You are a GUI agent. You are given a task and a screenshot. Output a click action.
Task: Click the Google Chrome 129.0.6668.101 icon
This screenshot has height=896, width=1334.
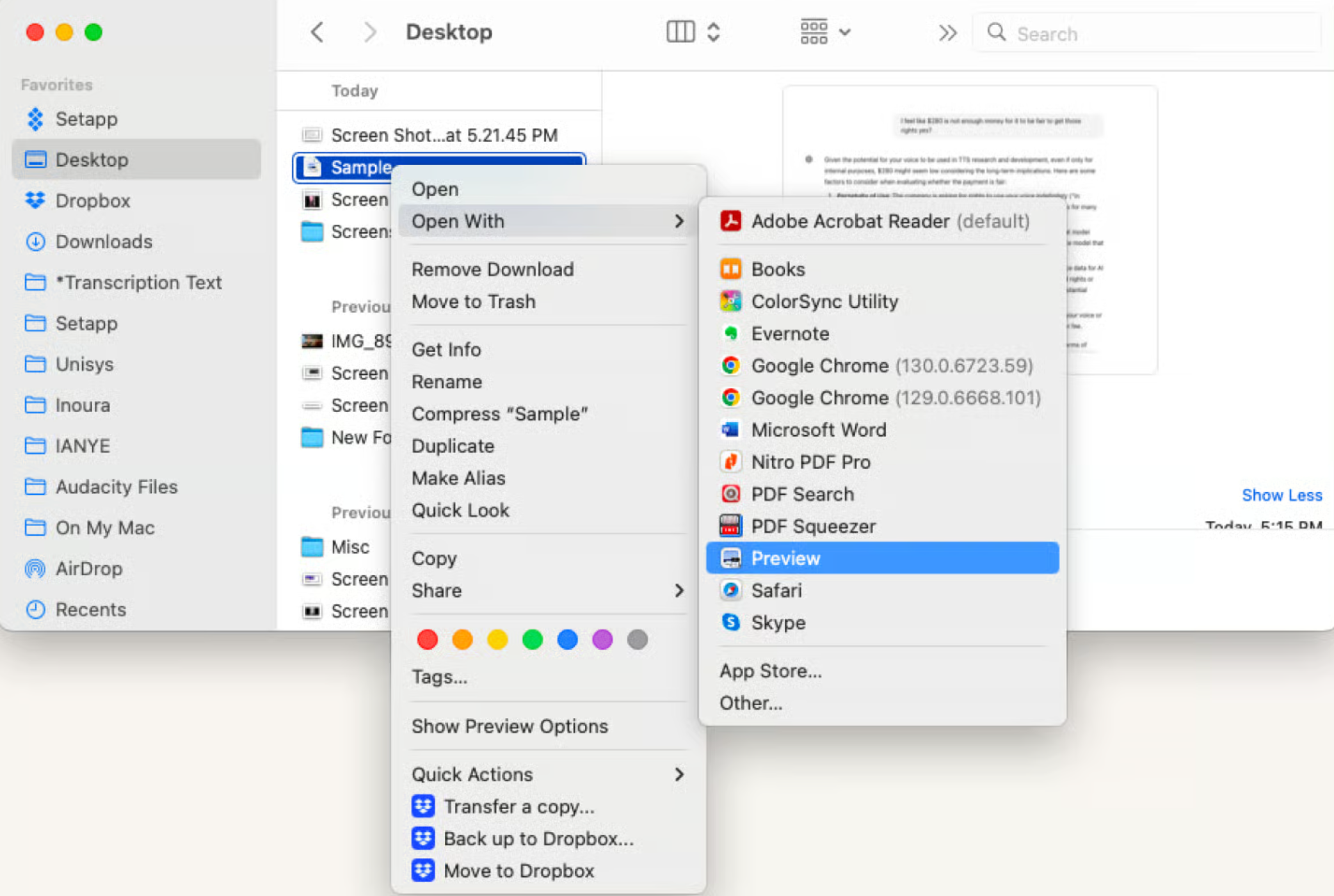click(730, 397)
